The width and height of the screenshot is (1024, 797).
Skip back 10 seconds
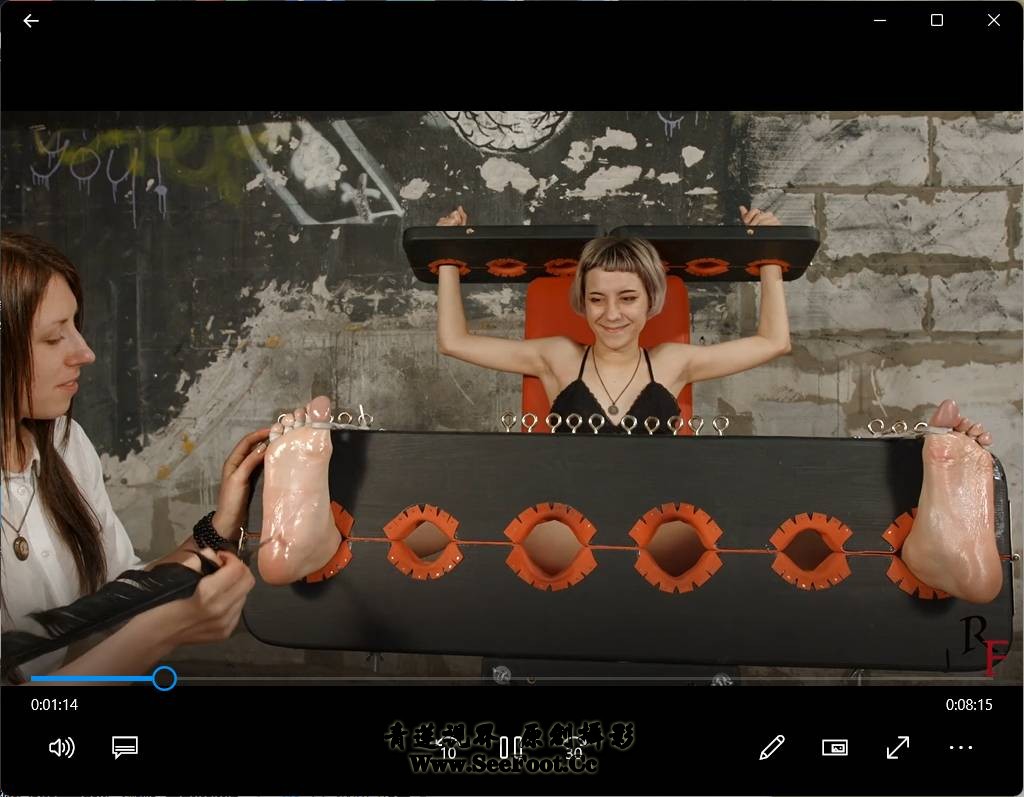click(x=447, y=747)
